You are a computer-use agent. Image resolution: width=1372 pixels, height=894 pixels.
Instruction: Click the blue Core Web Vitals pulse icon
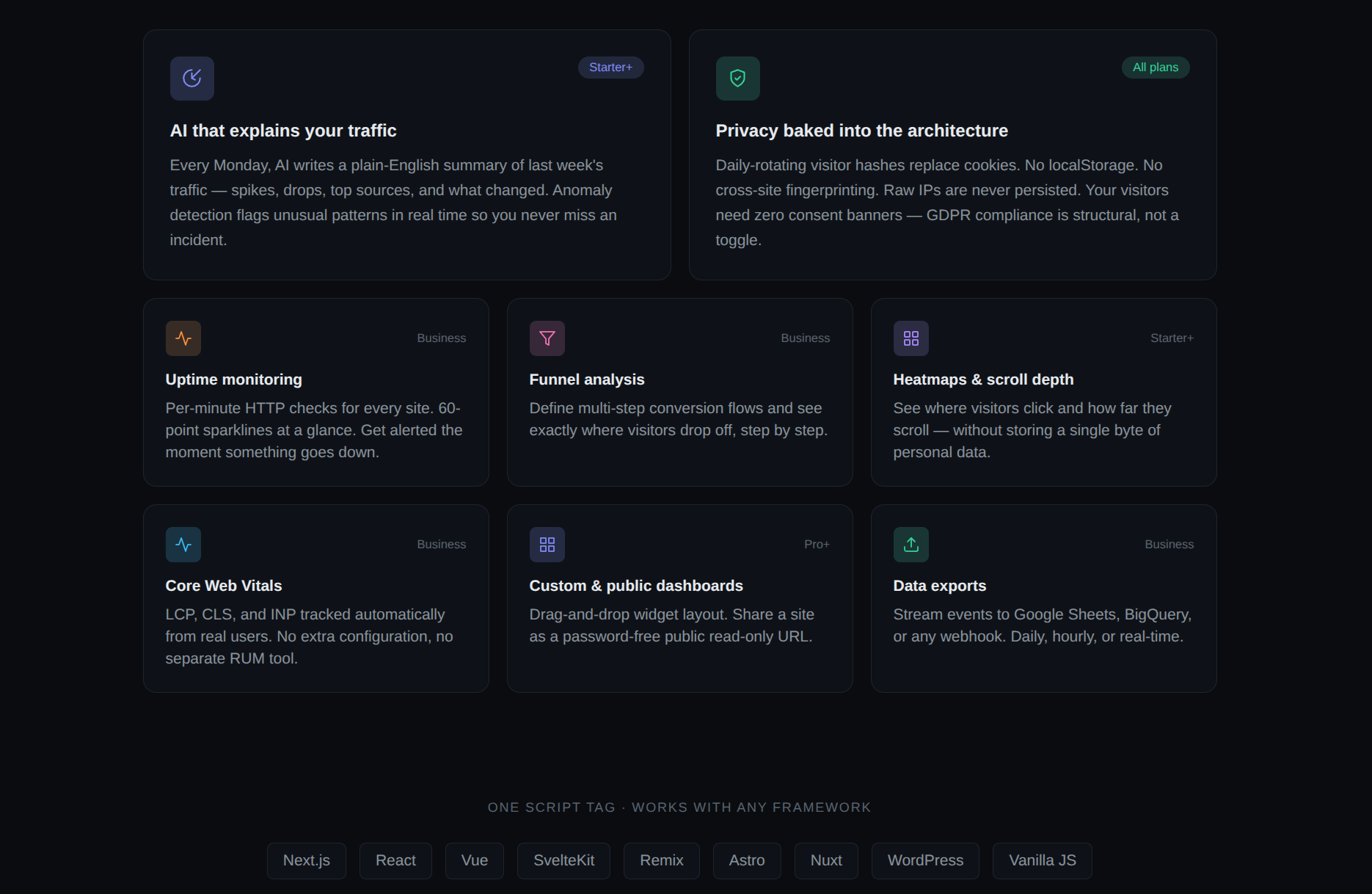pyautogui.click(x=183, y=545)
